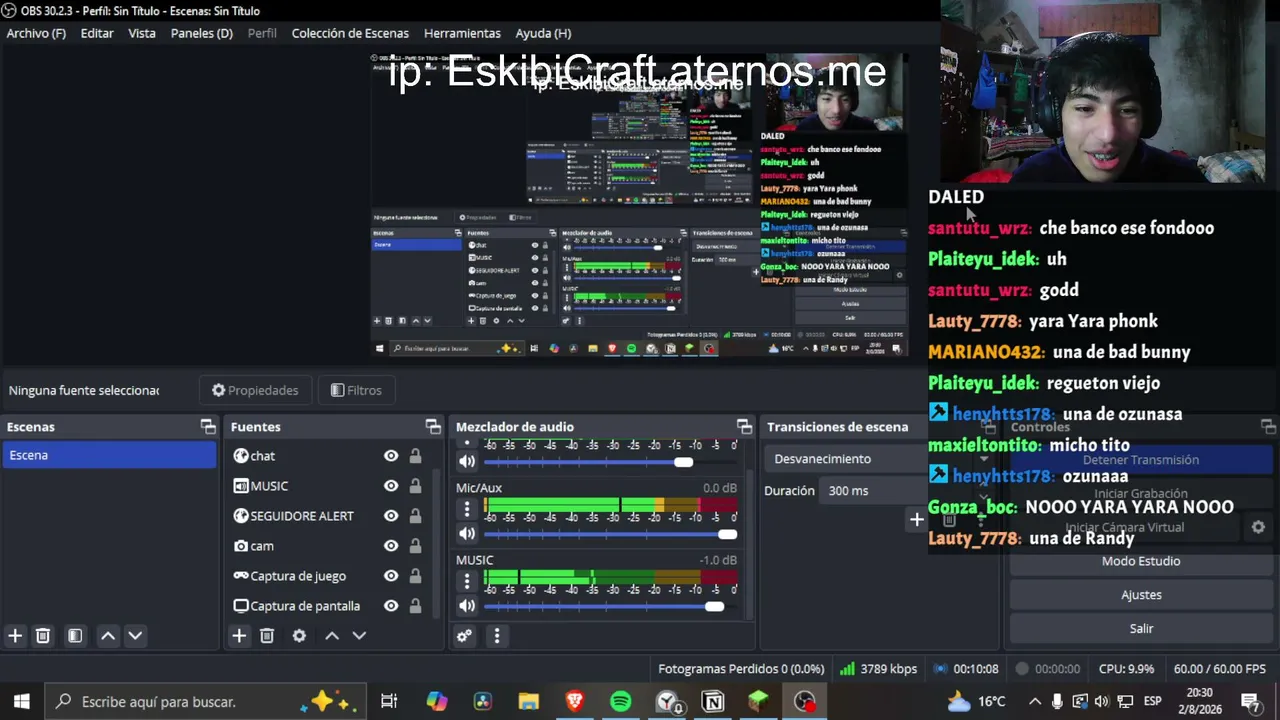Open Brave browser from the taskbar

575,702
